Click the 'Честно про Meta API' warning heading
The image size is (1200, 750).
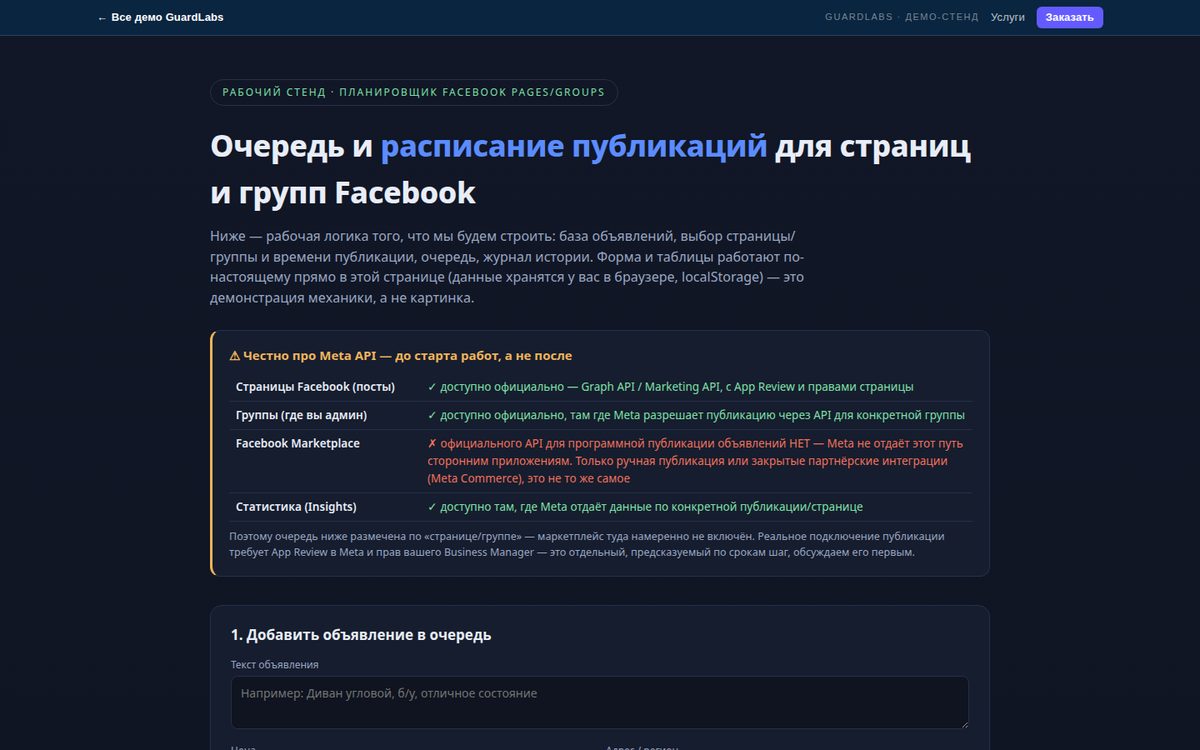tap(400, 356)
